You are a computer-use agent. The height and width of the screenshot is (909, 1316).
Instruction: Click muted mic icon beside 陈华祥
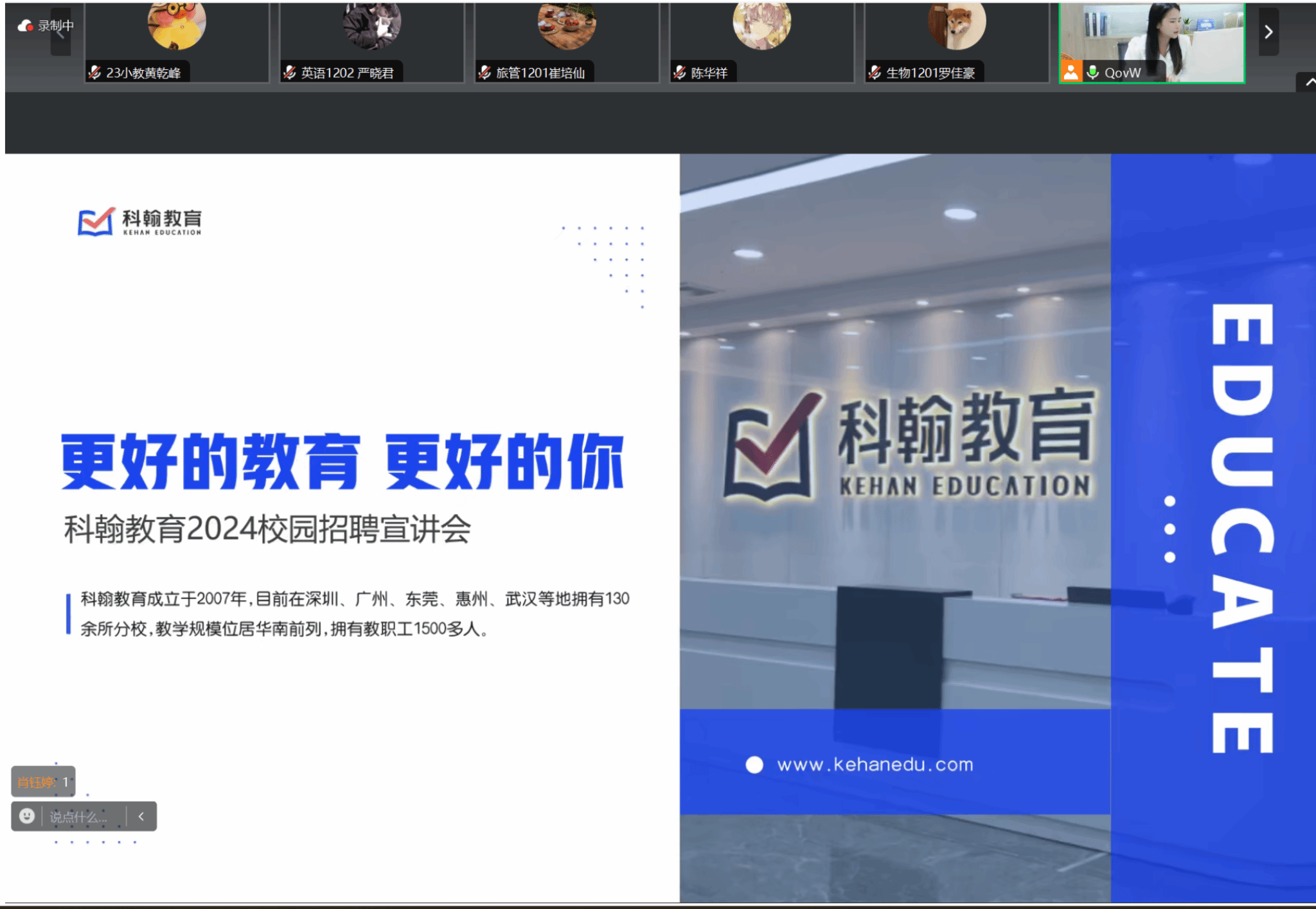point(680,73)
